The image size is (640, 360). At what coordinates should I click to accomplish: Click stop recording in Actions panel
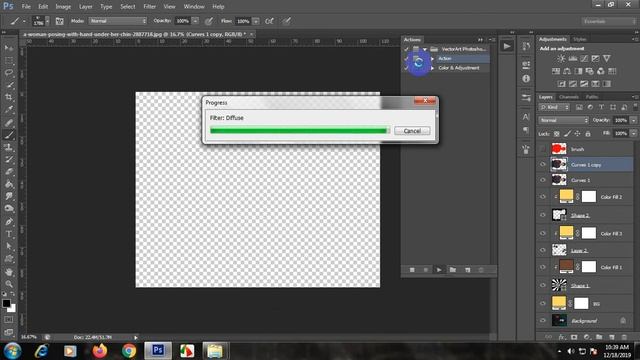[412, 270]
